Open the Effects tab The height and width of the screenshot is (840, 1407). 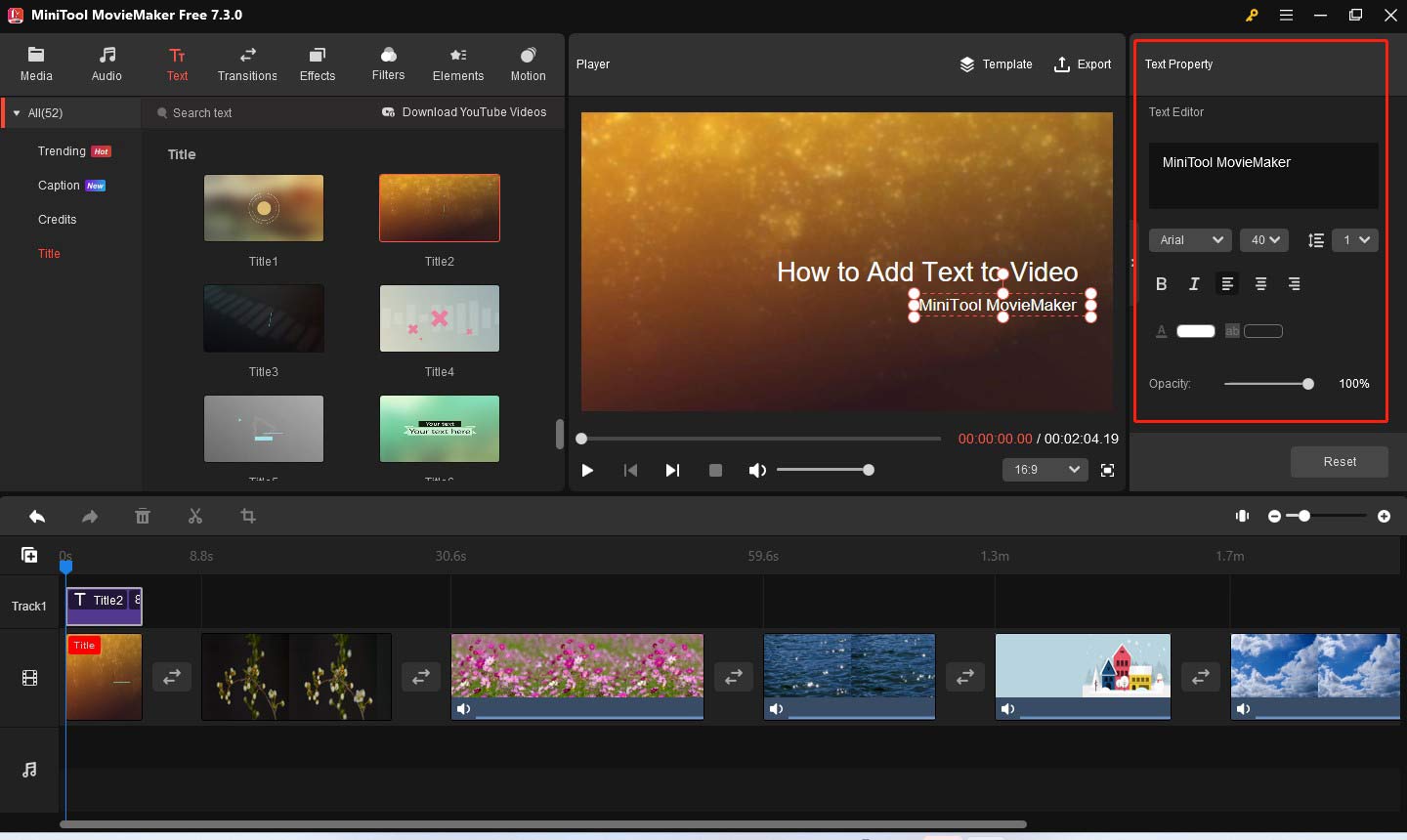318,64
